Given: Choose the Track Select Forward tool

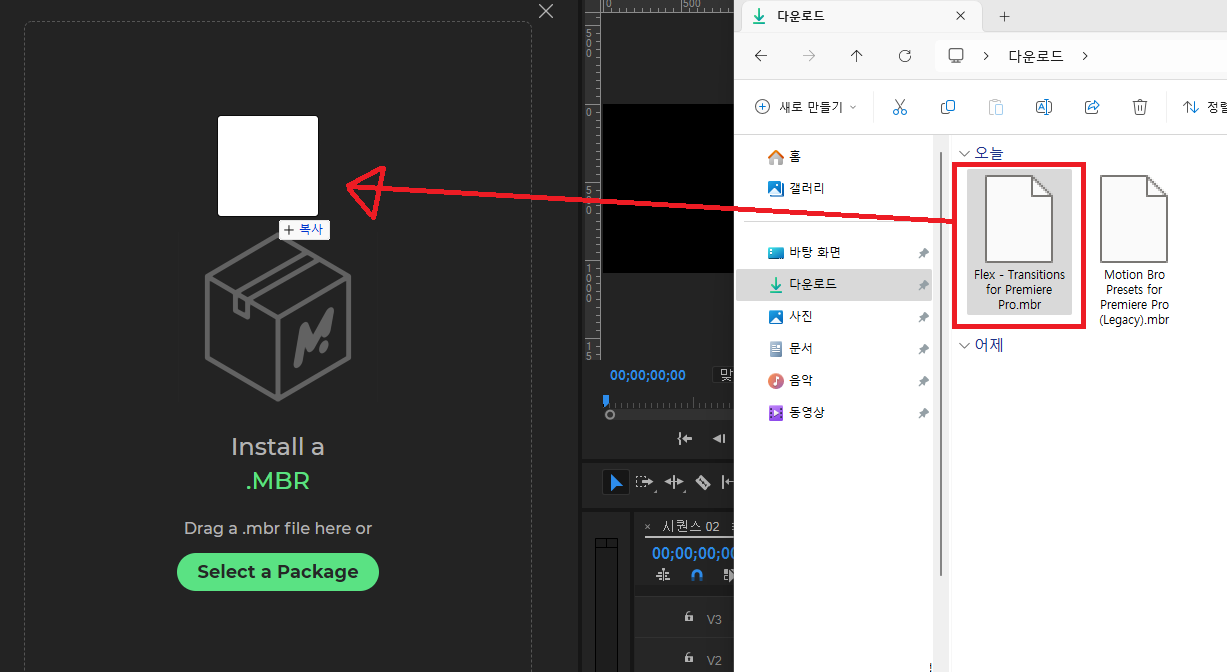Looking at the screenshot, I should point(645,482).
